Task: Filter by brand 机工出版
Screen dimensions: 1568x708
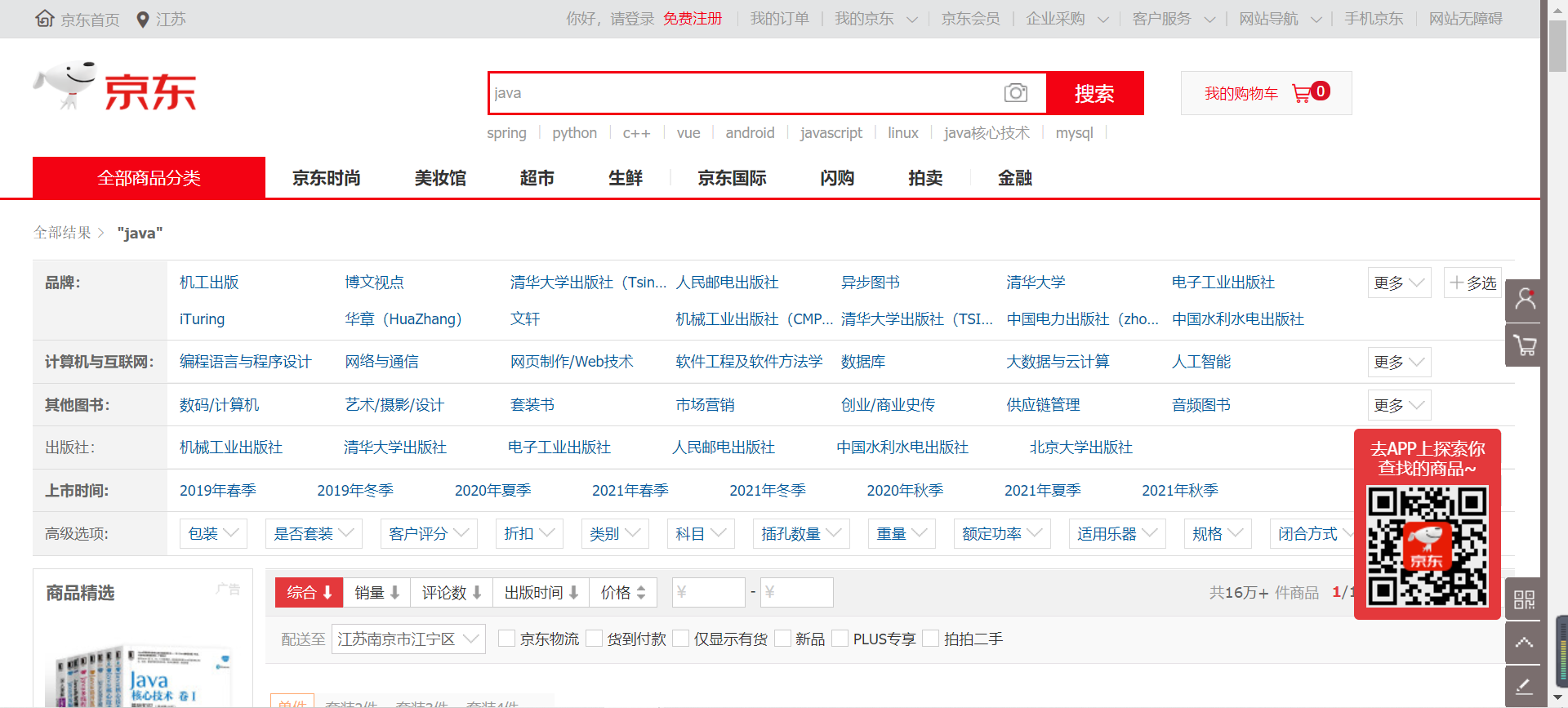Action: pyautogui.click(x=209, y=283)
